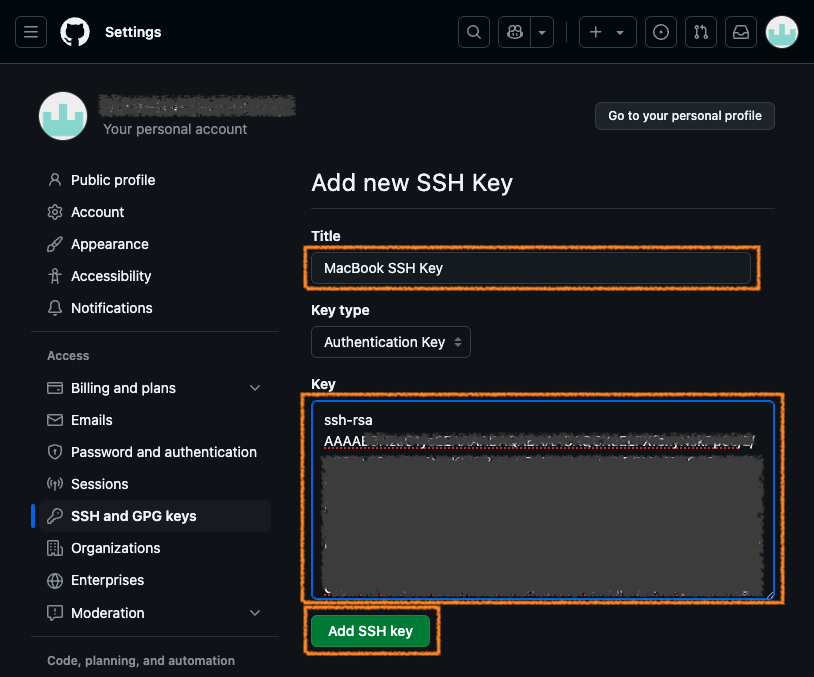The width and height of the screenshot is (814, 677).
Task: Click the Add SSH key button
Action: pos(371,631)
